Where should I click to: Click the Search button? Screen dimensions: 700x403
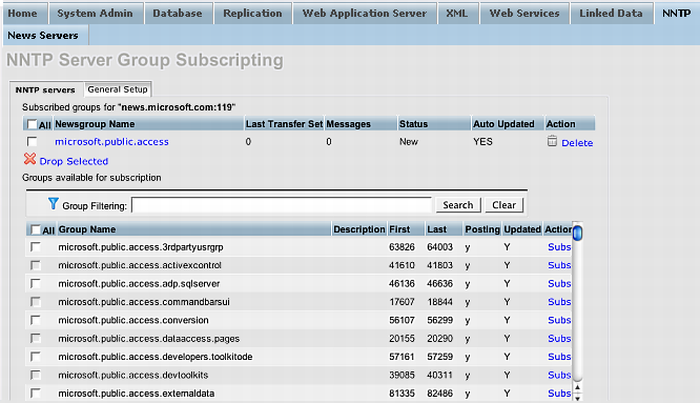click(x=458, y=205)
